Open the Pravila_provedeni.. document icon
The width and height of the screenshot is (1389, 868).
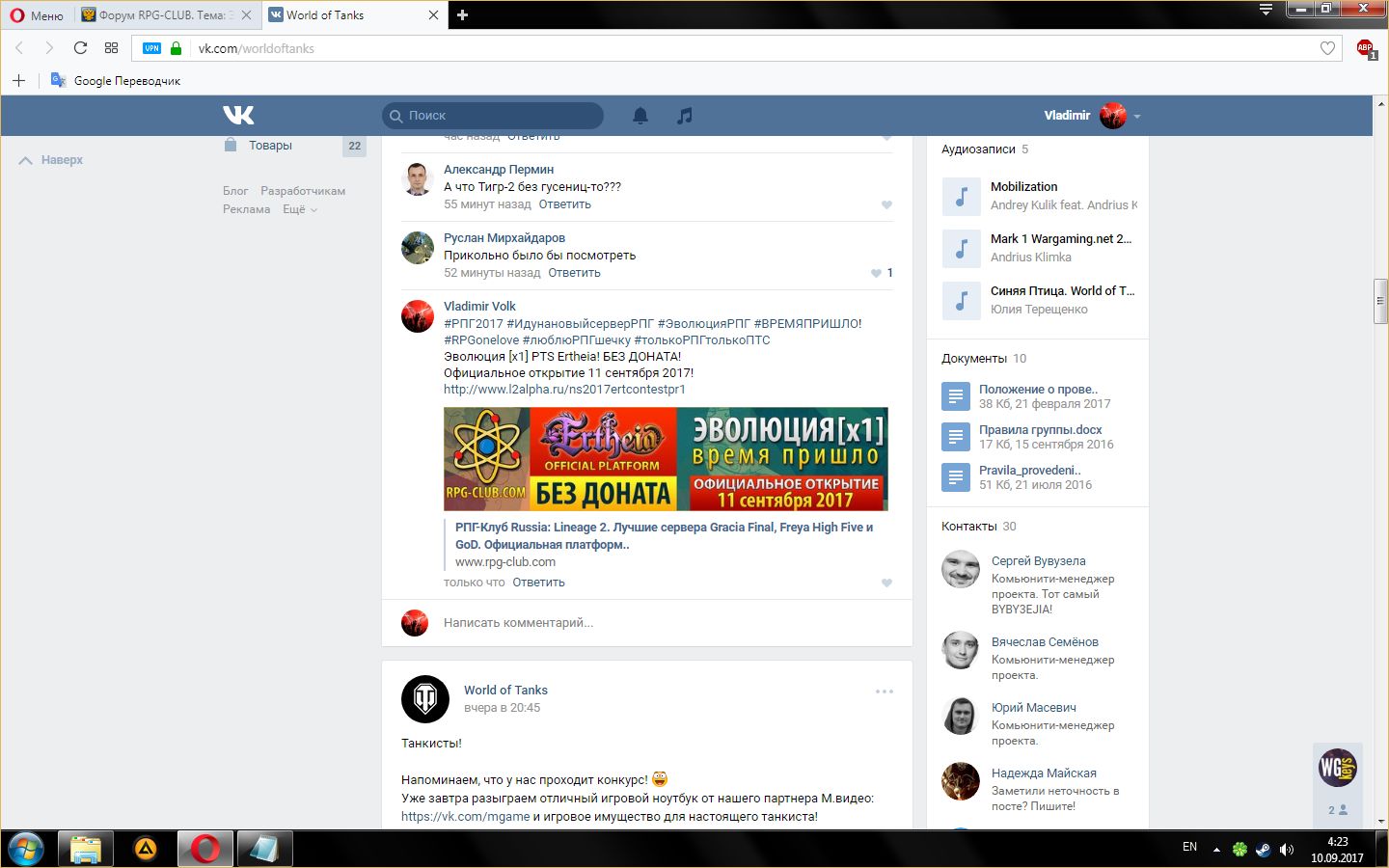pos(955,477)
